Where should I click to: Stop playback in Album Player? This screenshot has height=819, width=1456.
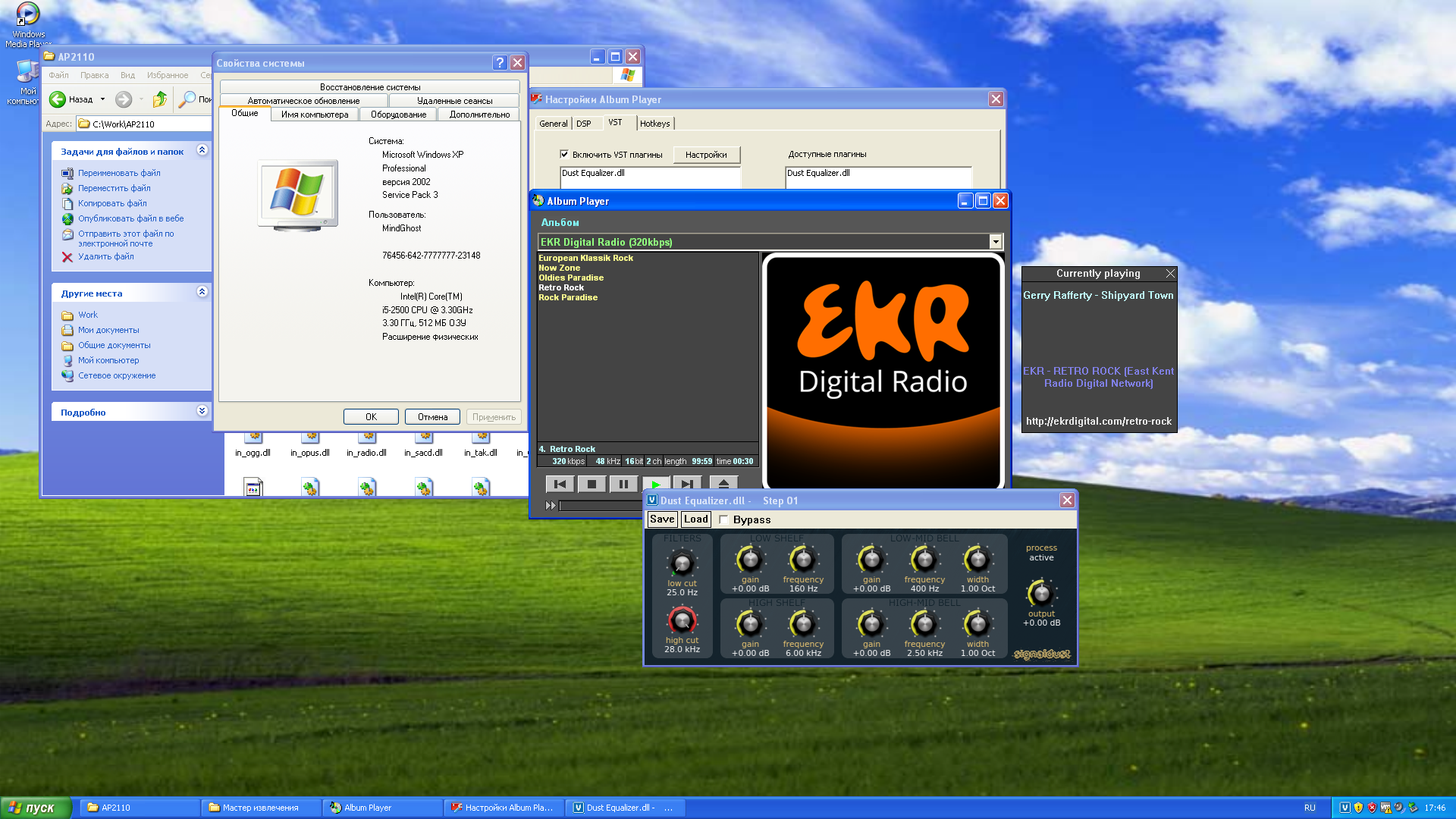591,484
